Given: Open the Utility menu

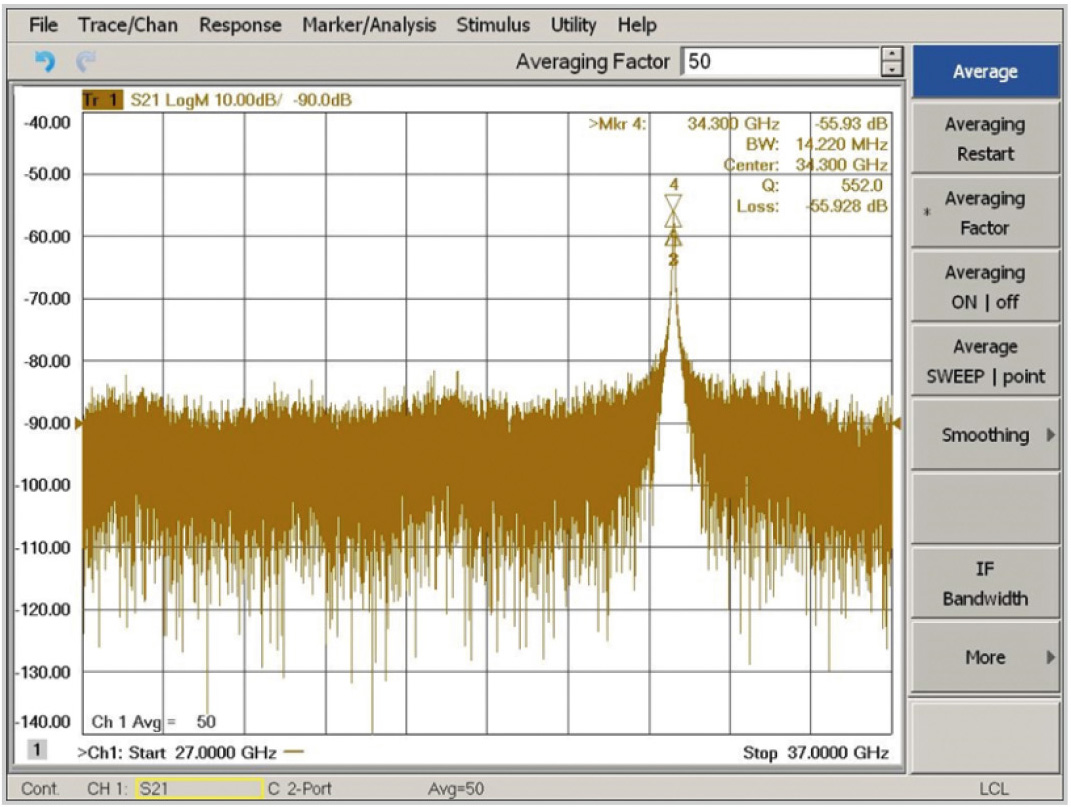Looking at the screenshot, I should [x=573, y=25].
